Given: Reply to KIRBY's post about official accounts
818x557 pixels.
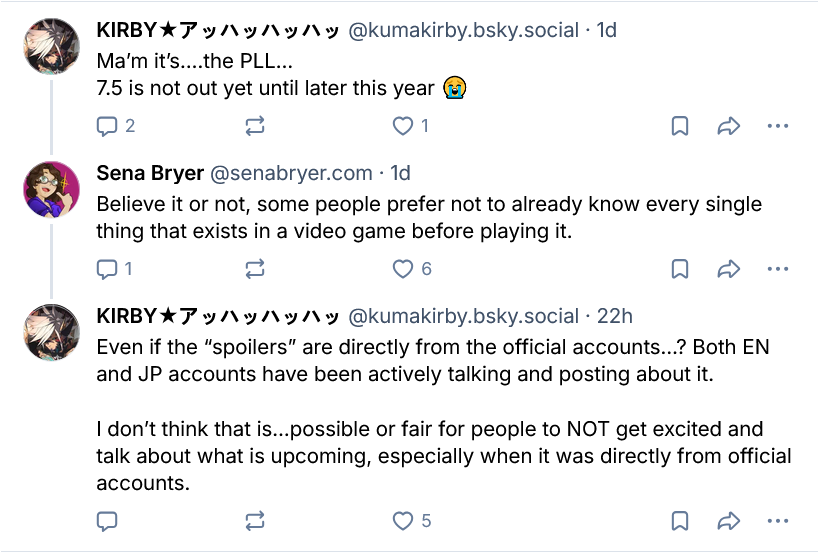Looking at the screenshot, I should [x=107, y=521].
